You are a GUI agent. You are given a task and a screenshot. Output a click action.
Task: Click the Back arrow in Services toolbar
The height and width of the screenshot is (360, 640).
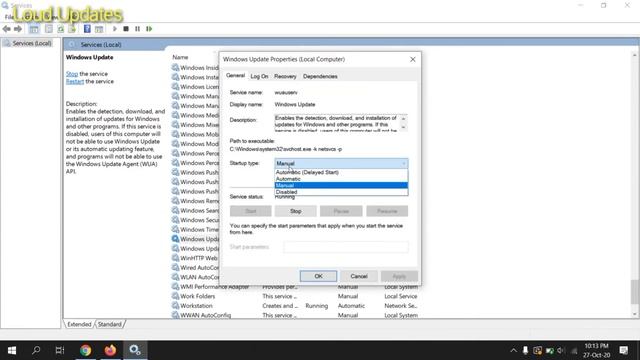tap(7, 29)
